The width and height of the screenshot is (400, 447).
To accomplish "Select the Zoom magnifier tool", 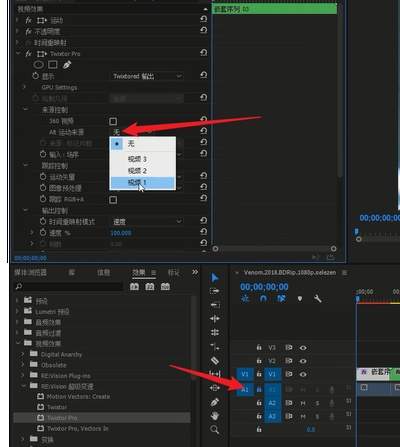I will click(x=215, y=430).
